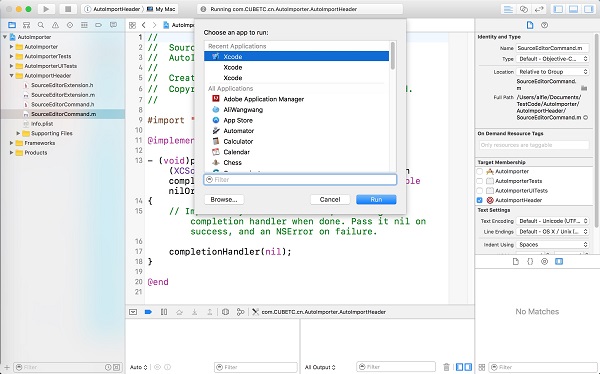Toggle the Navigator panel visibility
The image size is (600, 374).
[558, 9]
